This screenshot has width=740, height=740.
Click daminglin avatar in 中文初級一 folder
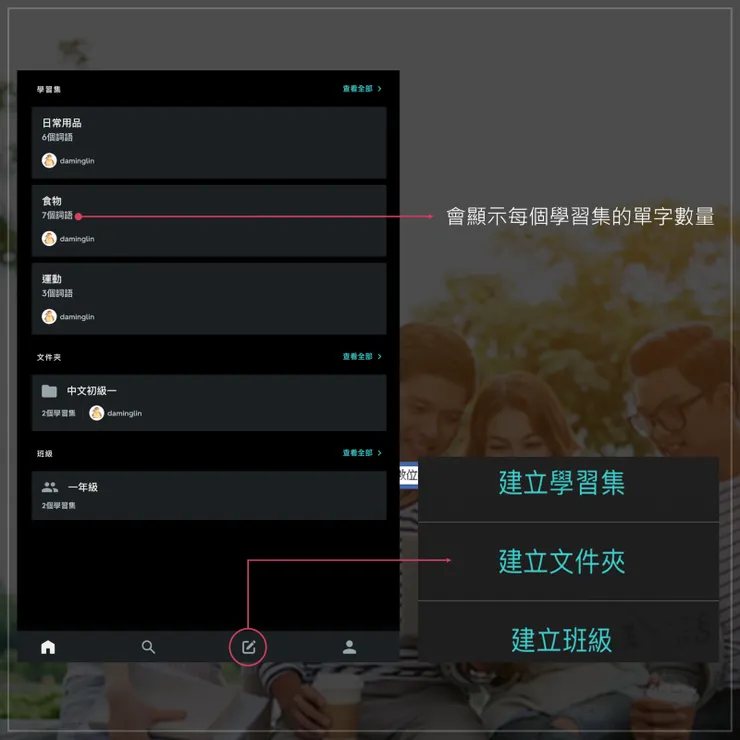pos(97,413)
